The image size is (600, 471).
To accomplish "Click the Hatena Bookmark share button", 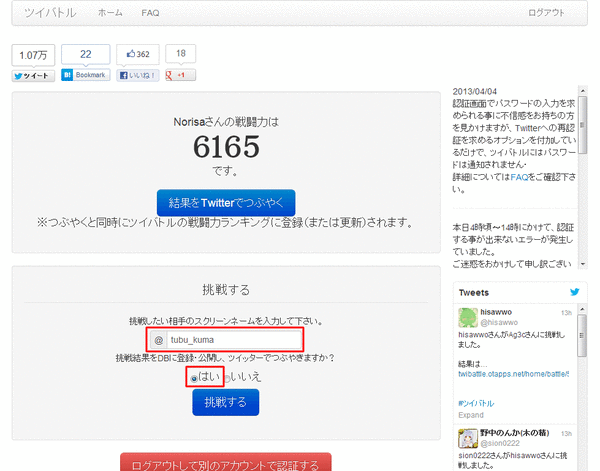I will click(86, 75).
